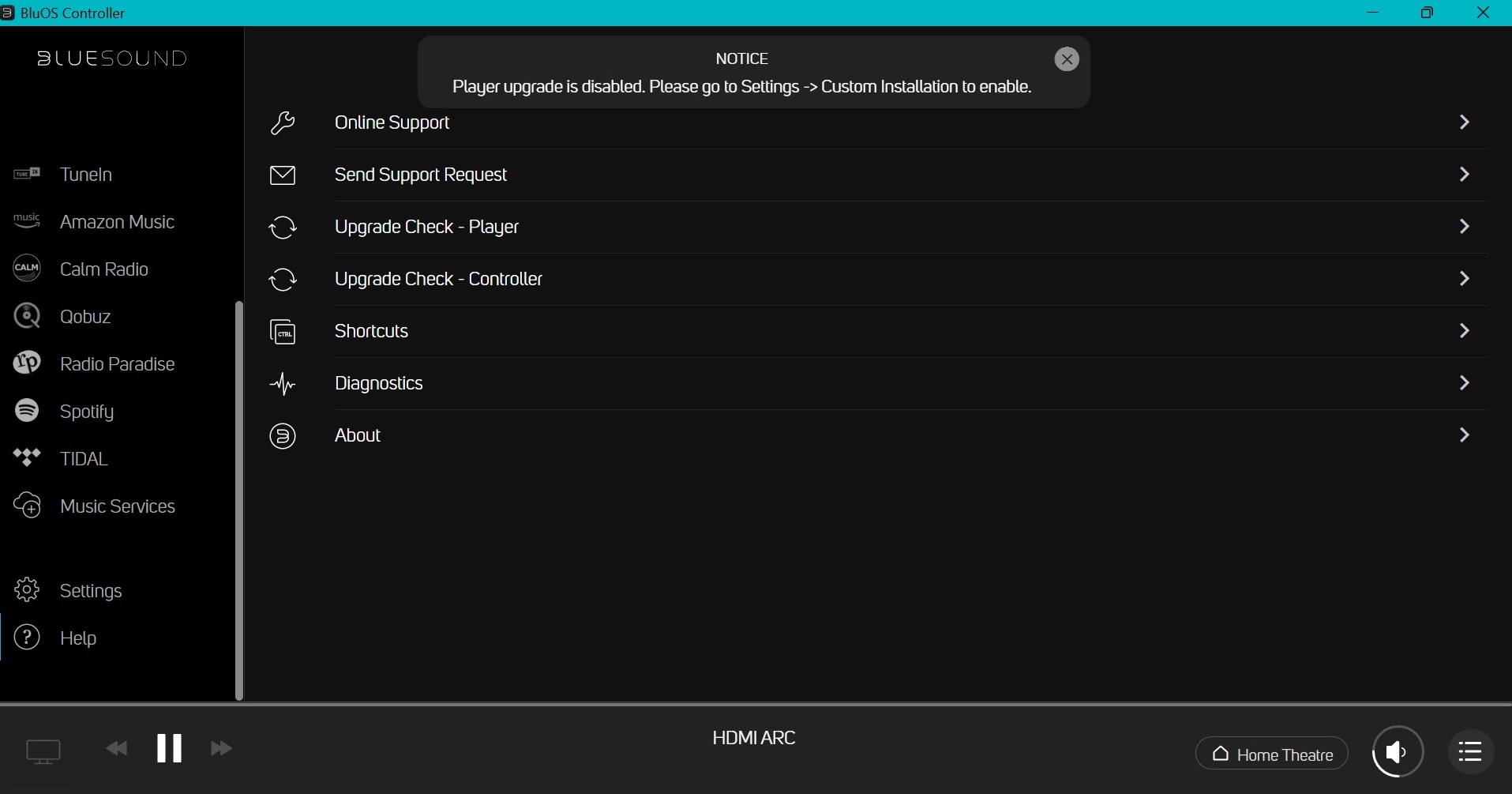Expand the Shortcuts row arrow

click(x=1464, y=331)
